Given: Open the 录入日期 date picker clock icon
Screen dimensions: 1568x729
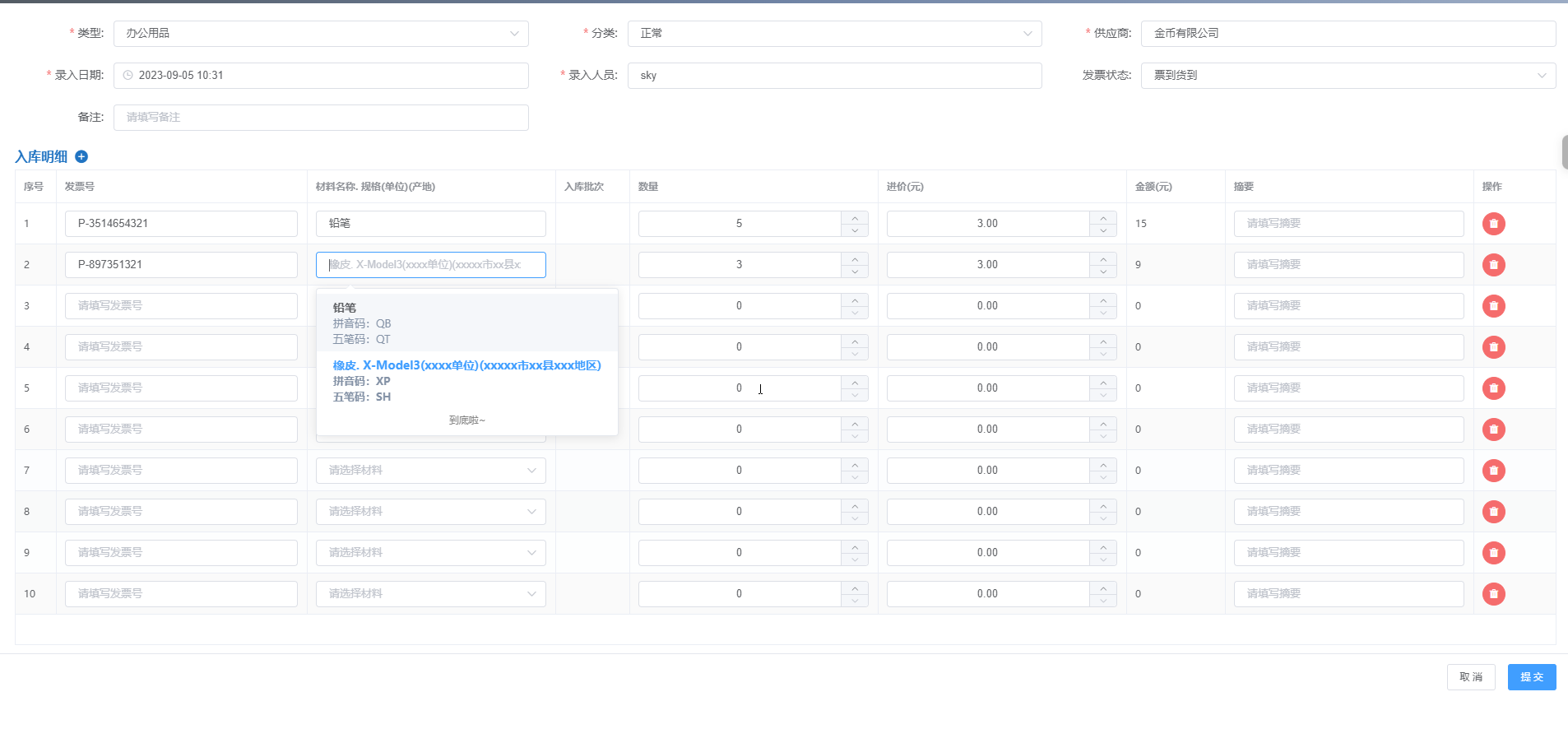Looking at the screenshot, I should [x=128, y=75].
